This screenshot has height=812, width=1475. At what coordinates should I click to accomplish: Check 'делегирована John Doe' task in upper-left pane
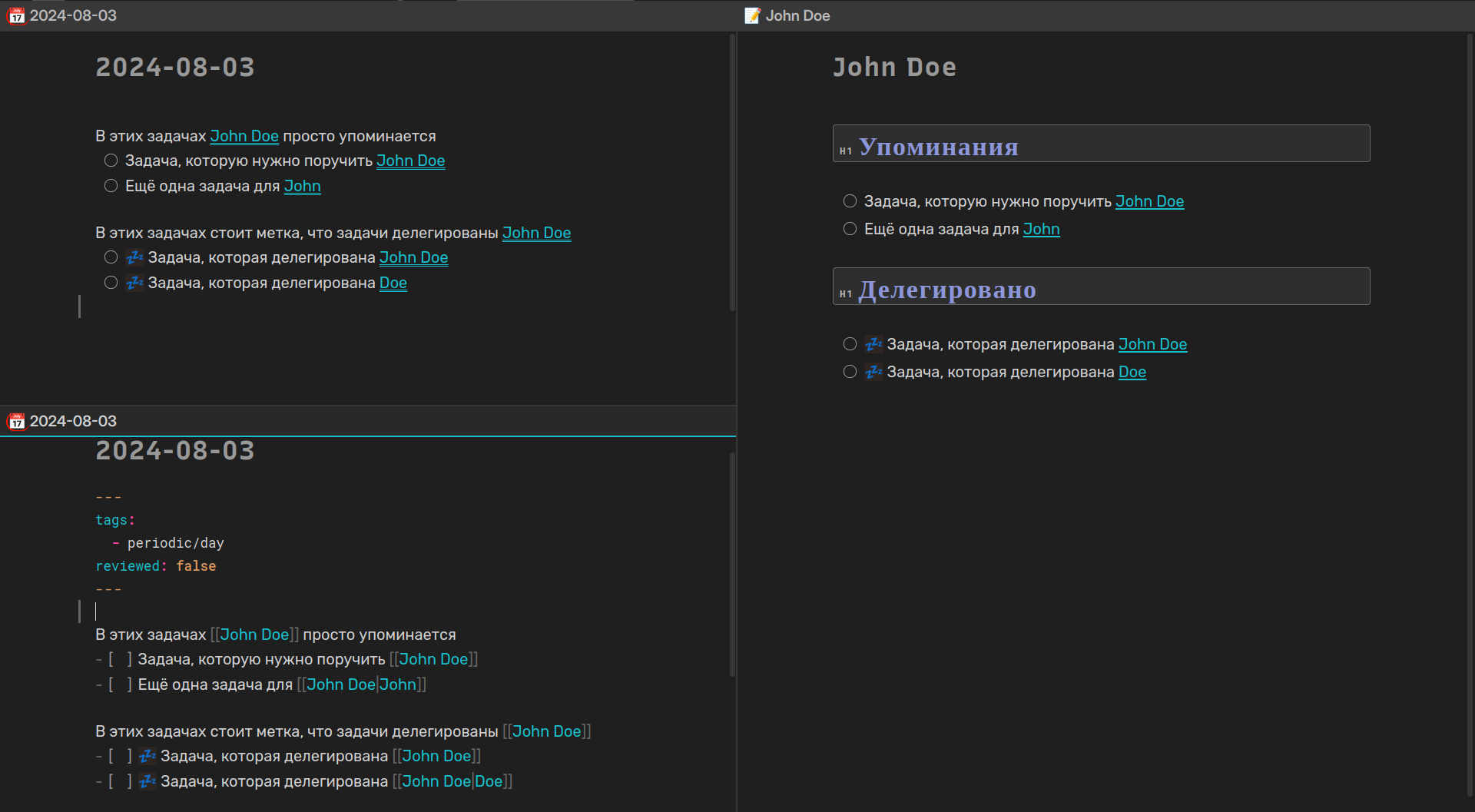111,257
